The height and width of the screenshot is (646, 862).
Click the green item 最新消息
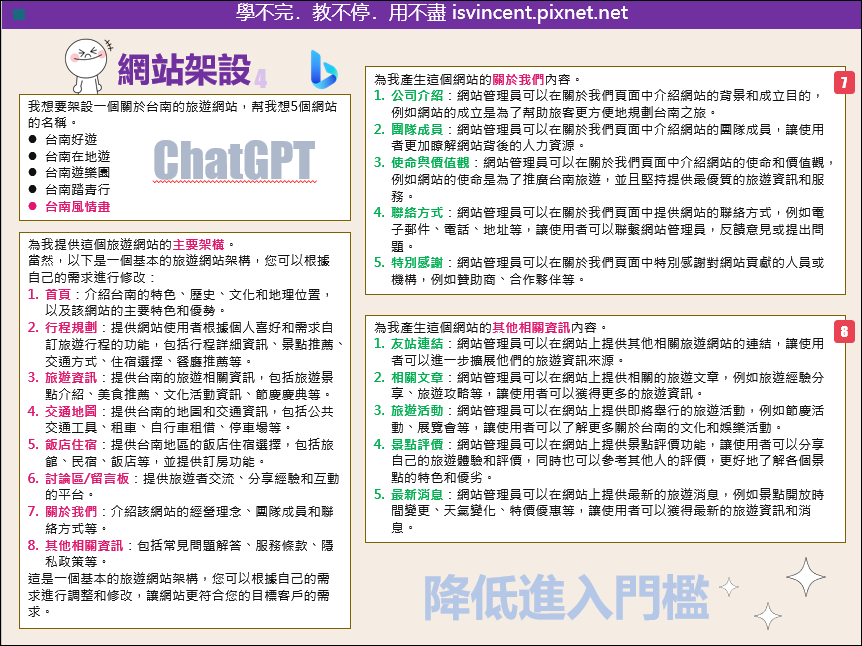click(417, 494)
